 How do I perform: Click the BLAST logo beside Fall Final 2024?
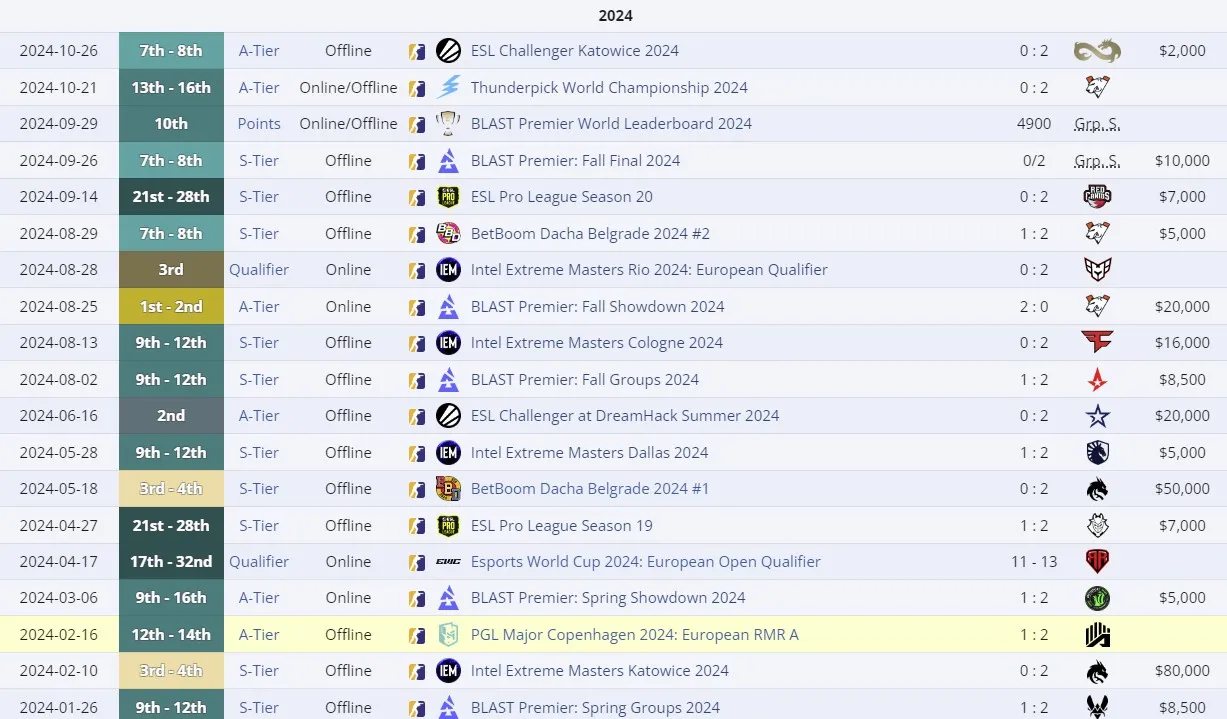coord(449,160)
